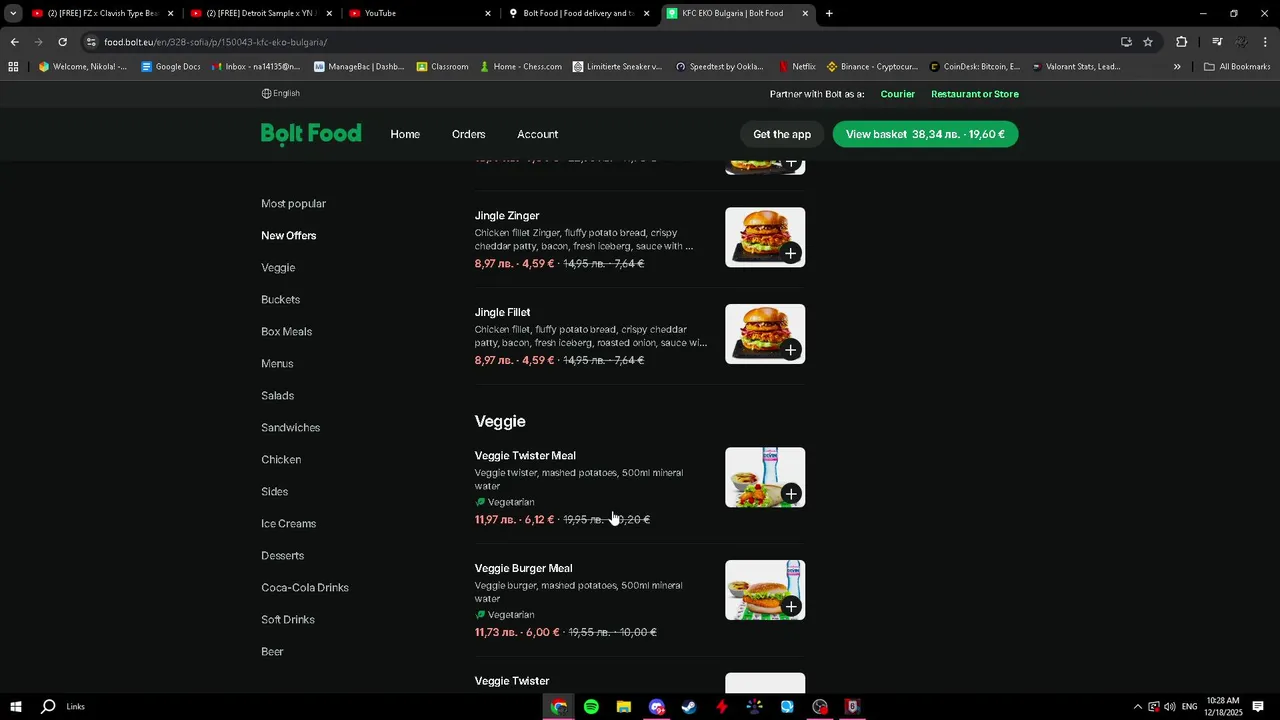Viewport: 1280px width, 720px height.
Task: Open a new browser tab
Action: [x=829, y=13]
